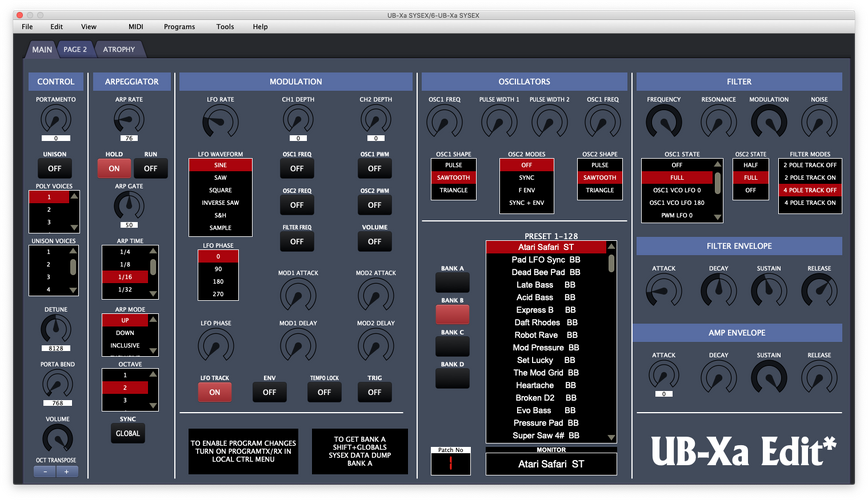
Task: Open the Programs menu
Action: (179, 27)
